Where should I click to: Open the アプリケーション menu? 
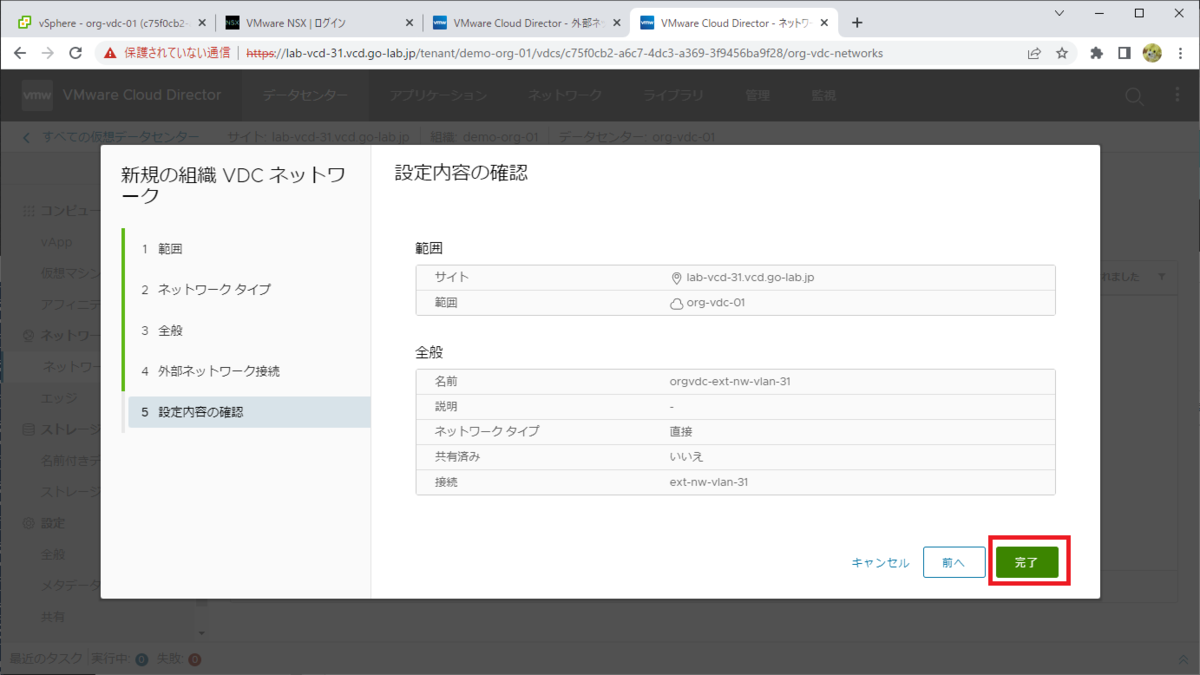point(438,95)
